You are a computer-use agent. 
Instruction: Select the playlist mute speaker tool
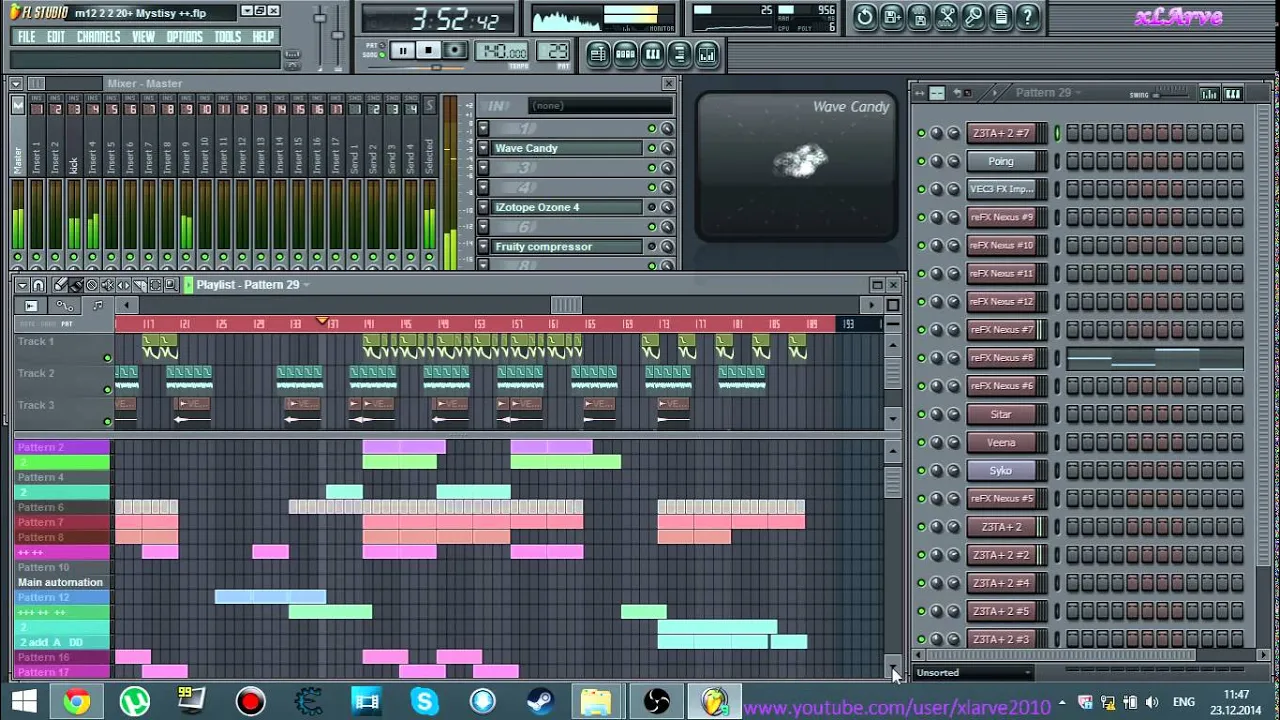coord(108,285)
